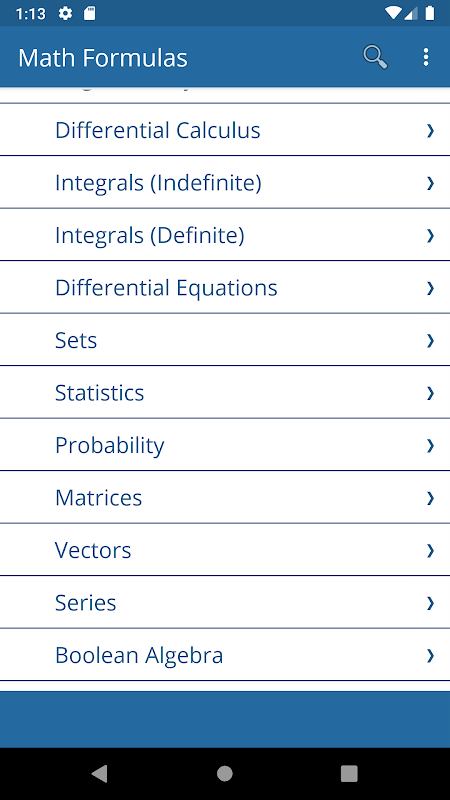Select the Sets topic
Screen dimensions: 450x800
[225, 340]
